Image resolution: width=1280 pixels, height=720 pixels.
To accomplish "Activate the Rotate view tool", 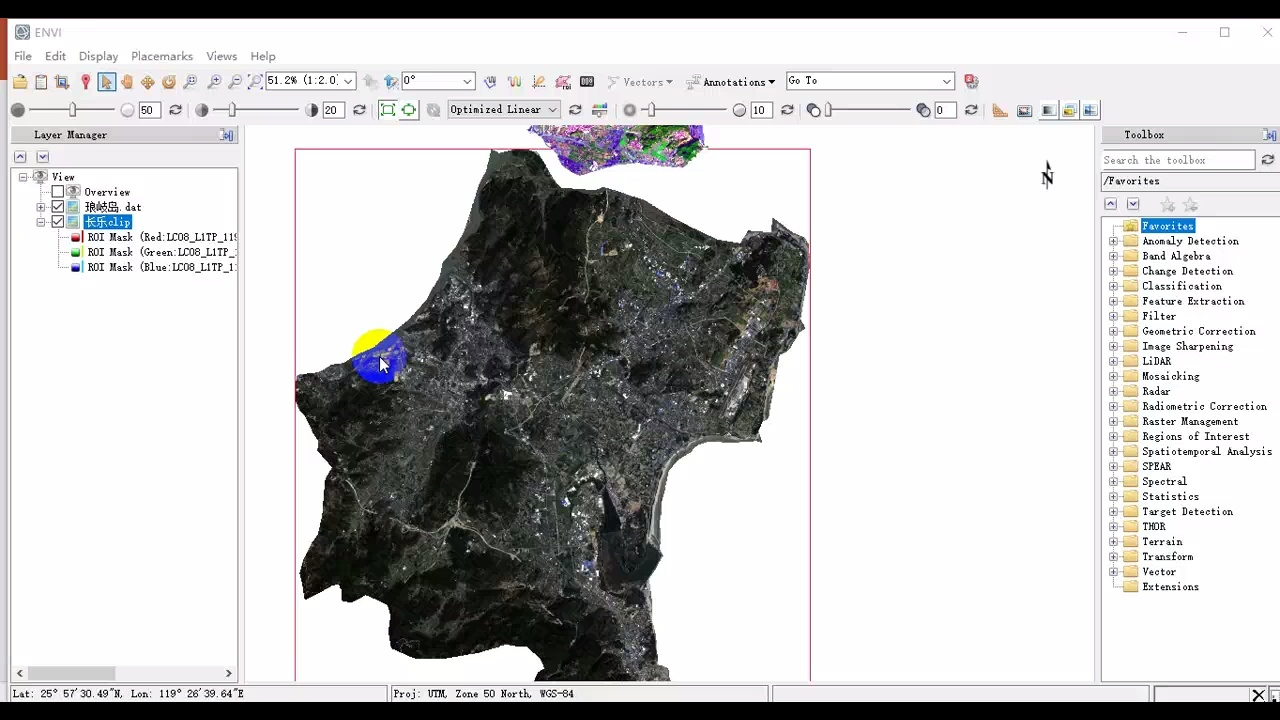I will click(169, 82).
